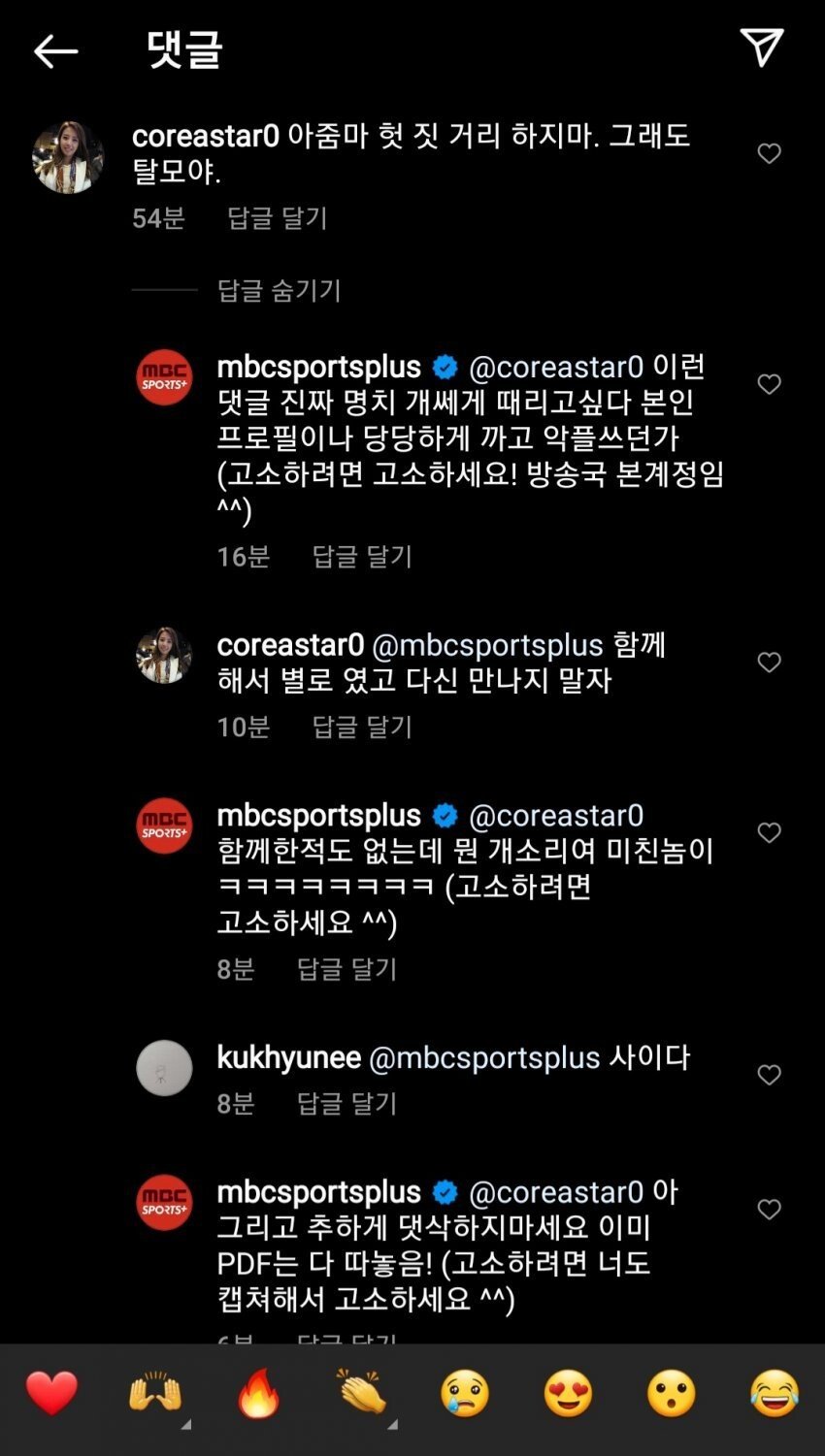The image size is (825, 1456).
Task: Reply to the kukhyunee comment
Action: [346, 1103]
